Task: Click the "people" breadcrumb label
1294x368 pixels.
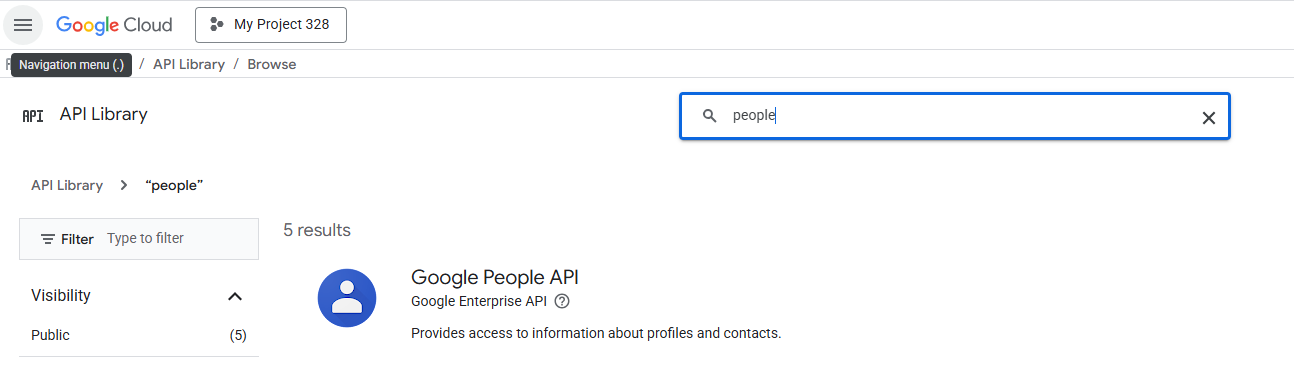Action: click(x=174, y=185)
